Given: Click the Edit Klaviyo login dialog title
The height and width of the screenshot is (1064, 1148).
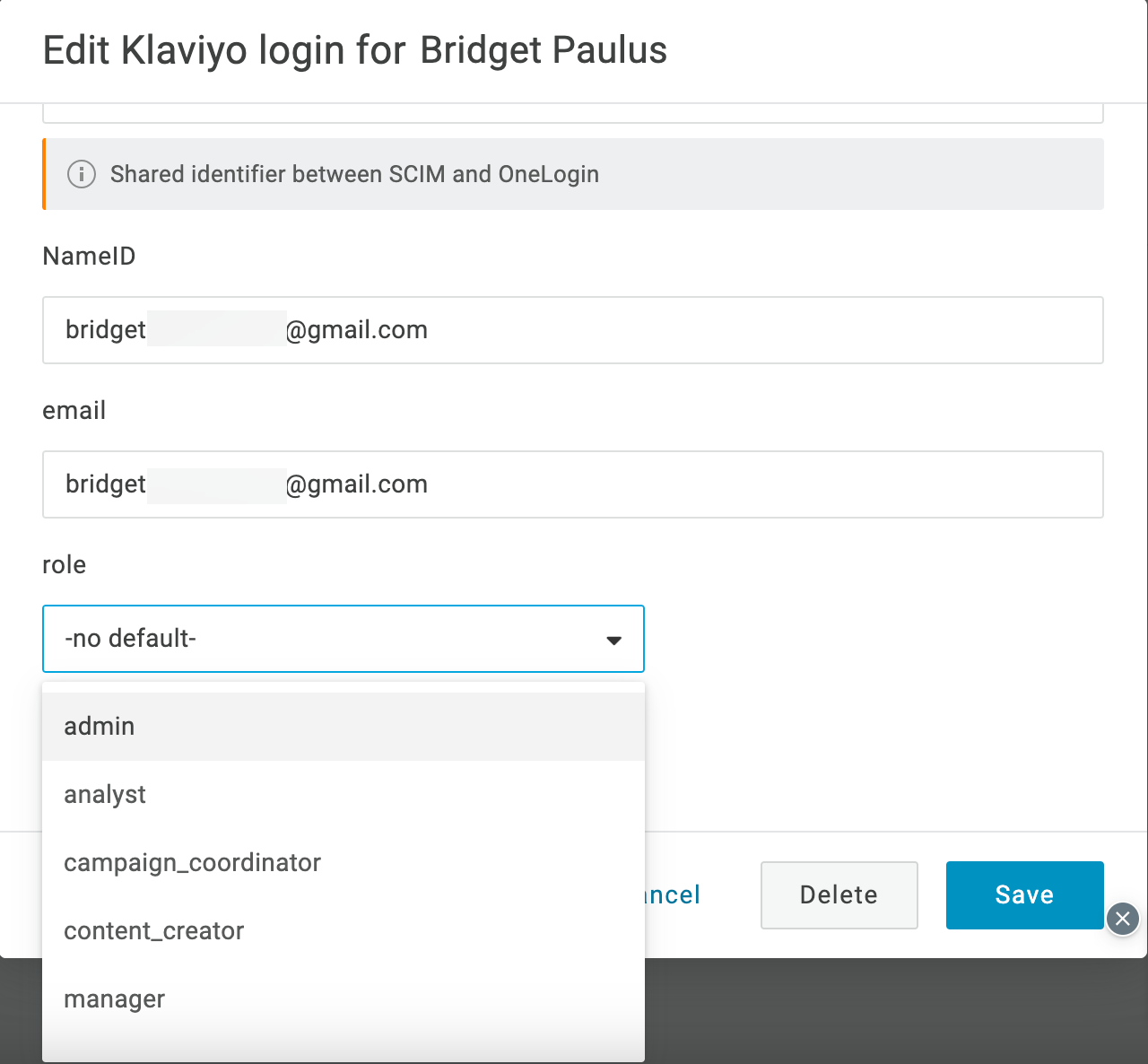Looking at the screenshot, I should pyautogui.click(x=354, y=50).
